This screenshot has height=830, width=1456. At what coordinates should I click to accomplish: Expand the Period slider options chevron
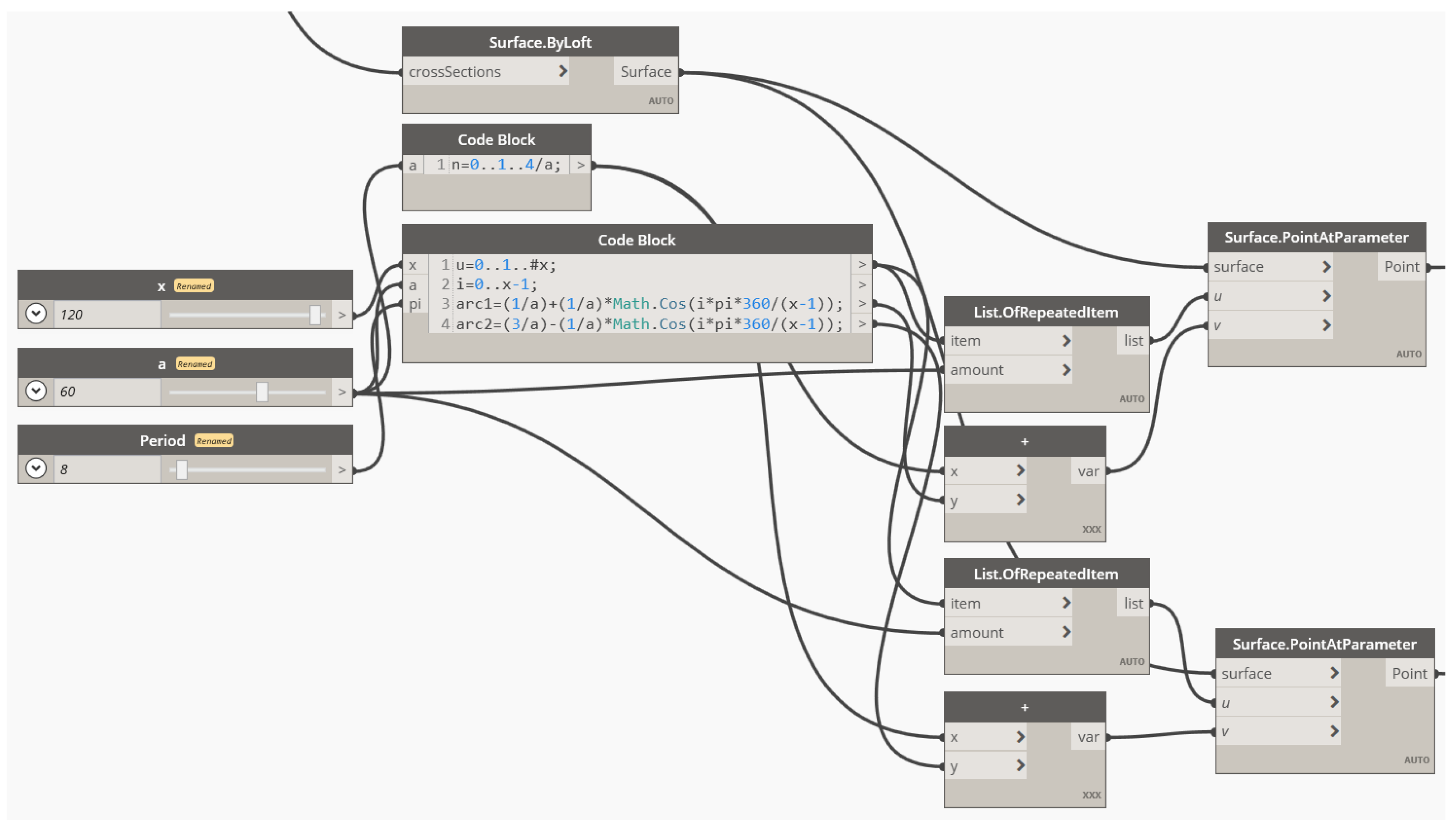click(36, 469)
